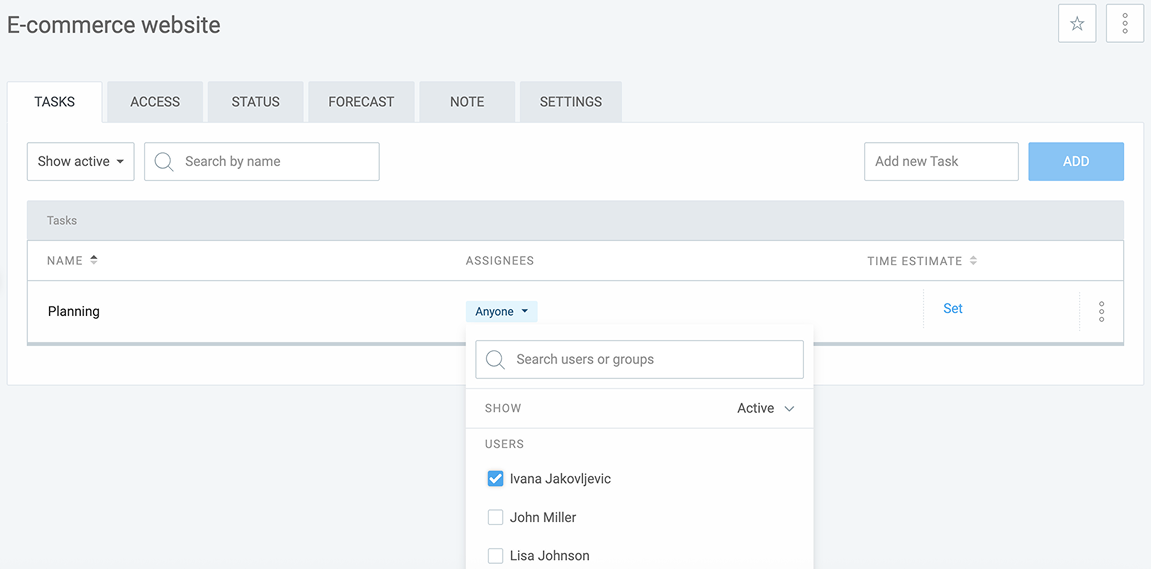Viewport: 1151px width, 569px height.
Task: Sort tasks by the Name column arrow
Action: point(94,260)
